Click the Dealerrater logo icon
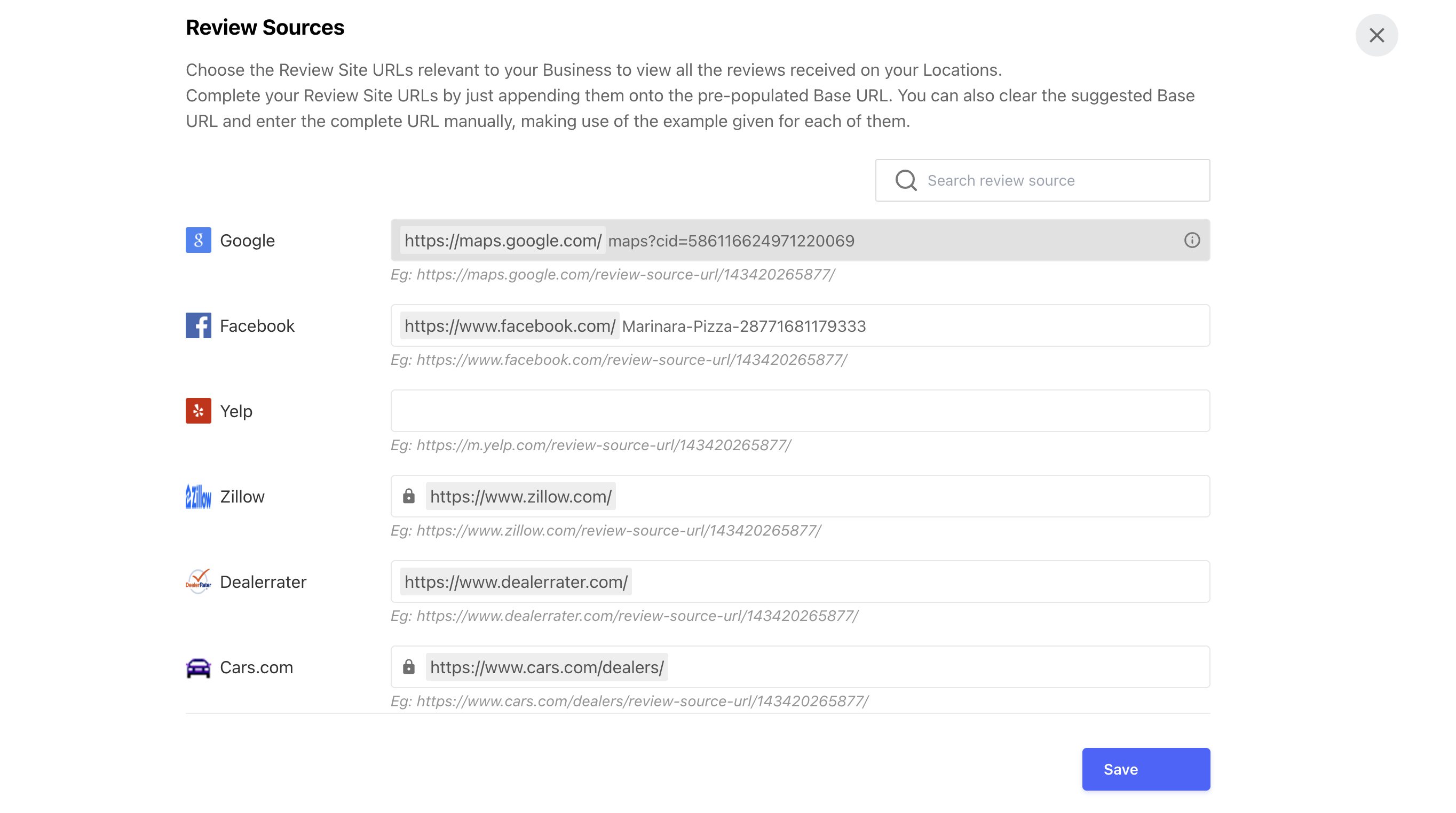 (199, 581)
